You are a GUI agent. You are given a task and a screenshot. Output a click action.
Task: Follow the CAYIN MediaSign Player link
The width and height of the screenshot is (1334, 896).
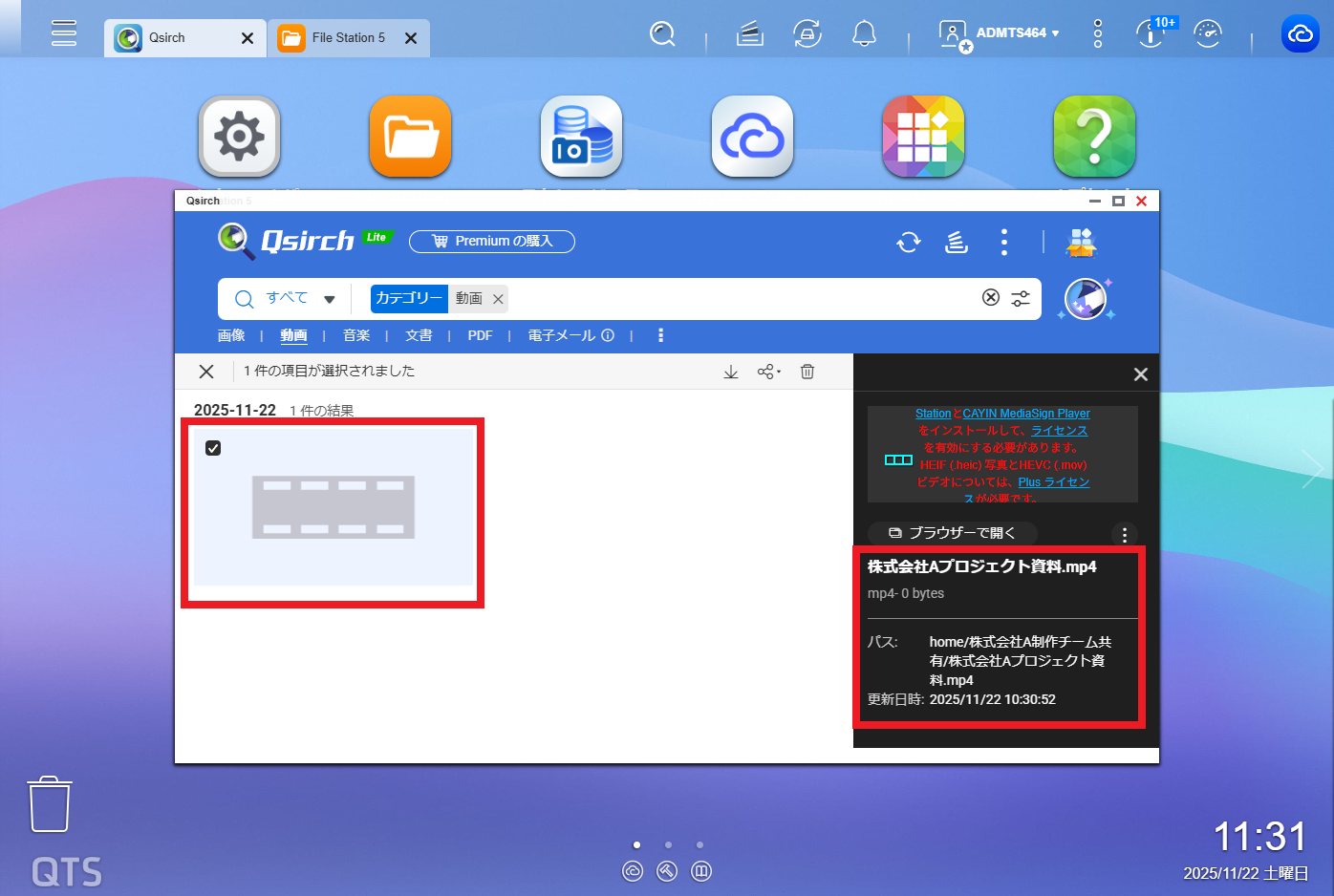tap(1026, 414)
